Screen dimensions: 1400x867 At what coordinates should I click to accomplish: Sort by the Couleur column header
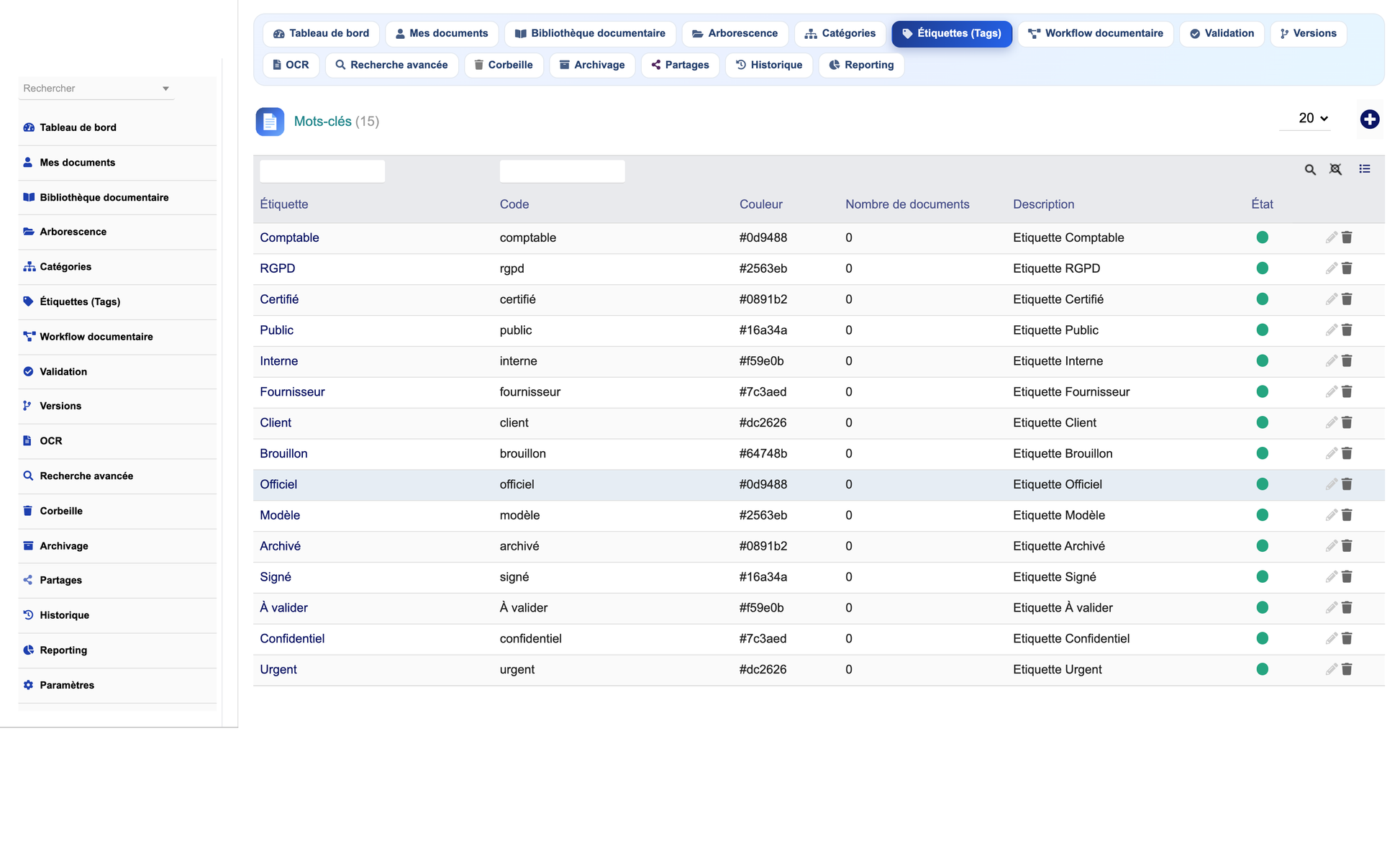[760, 204]
